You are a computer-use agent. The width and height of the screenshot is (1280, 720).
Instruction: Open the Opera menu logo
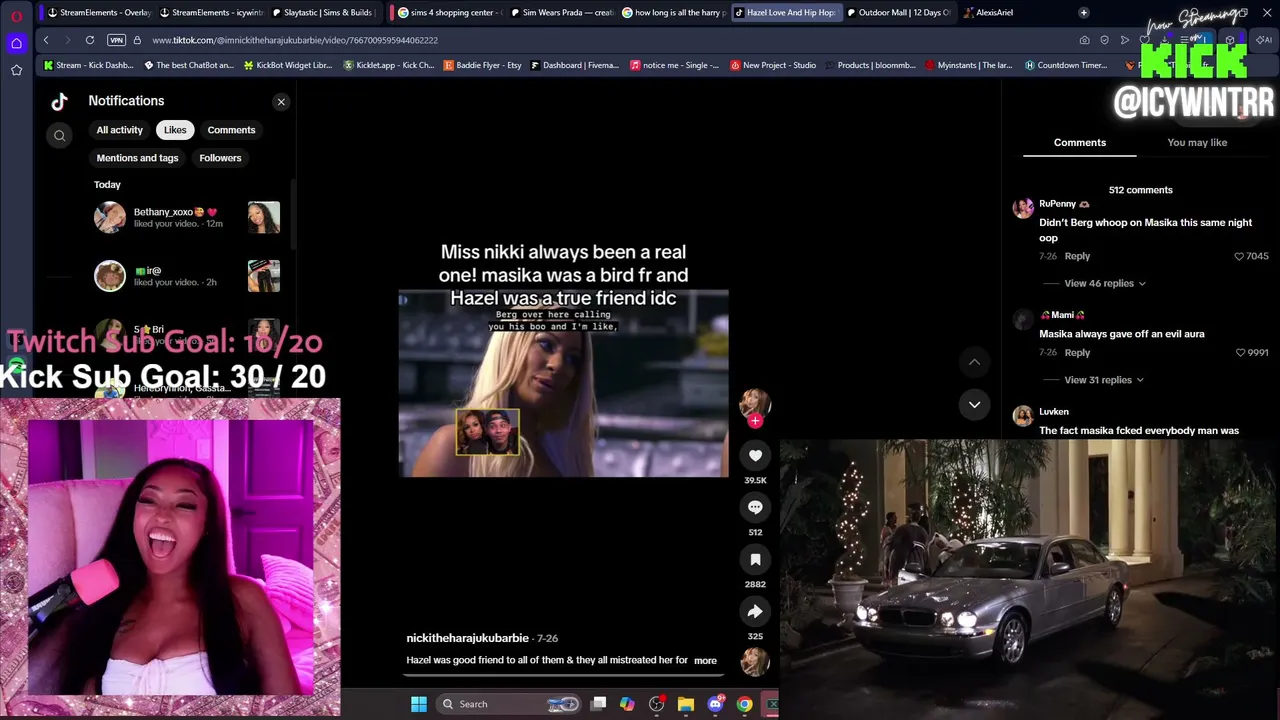pos(16,16)
